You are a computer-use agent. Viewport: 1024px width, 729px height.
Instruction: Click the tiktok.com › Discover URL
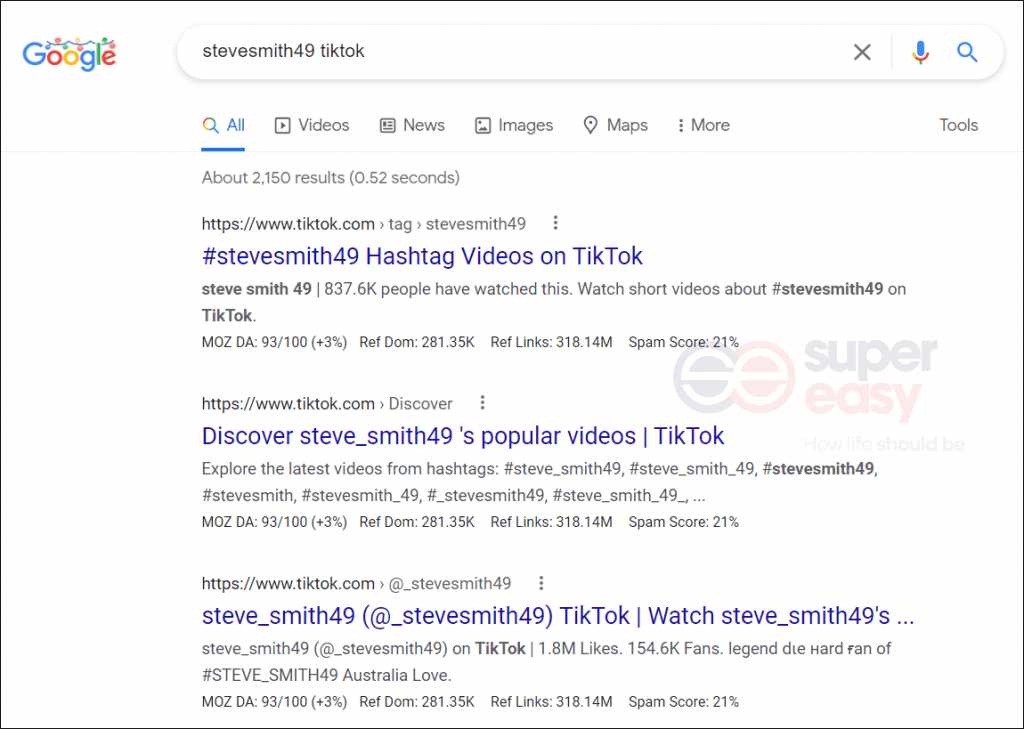[x=327, y=404]
